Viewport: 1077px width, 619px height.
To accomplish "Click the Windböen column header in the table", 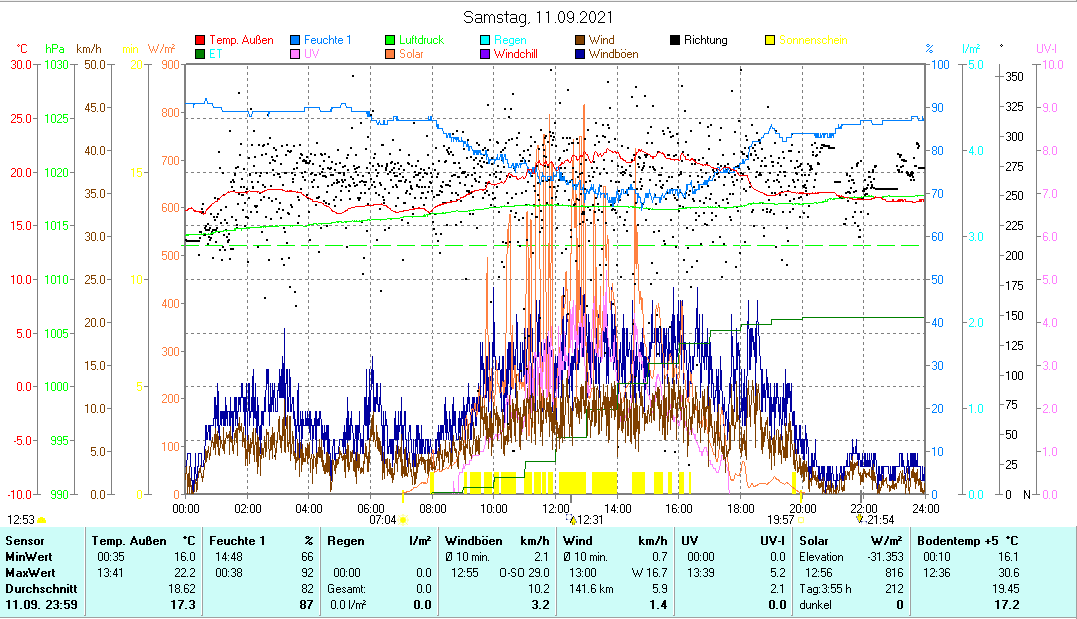I will tap(473, 541).
